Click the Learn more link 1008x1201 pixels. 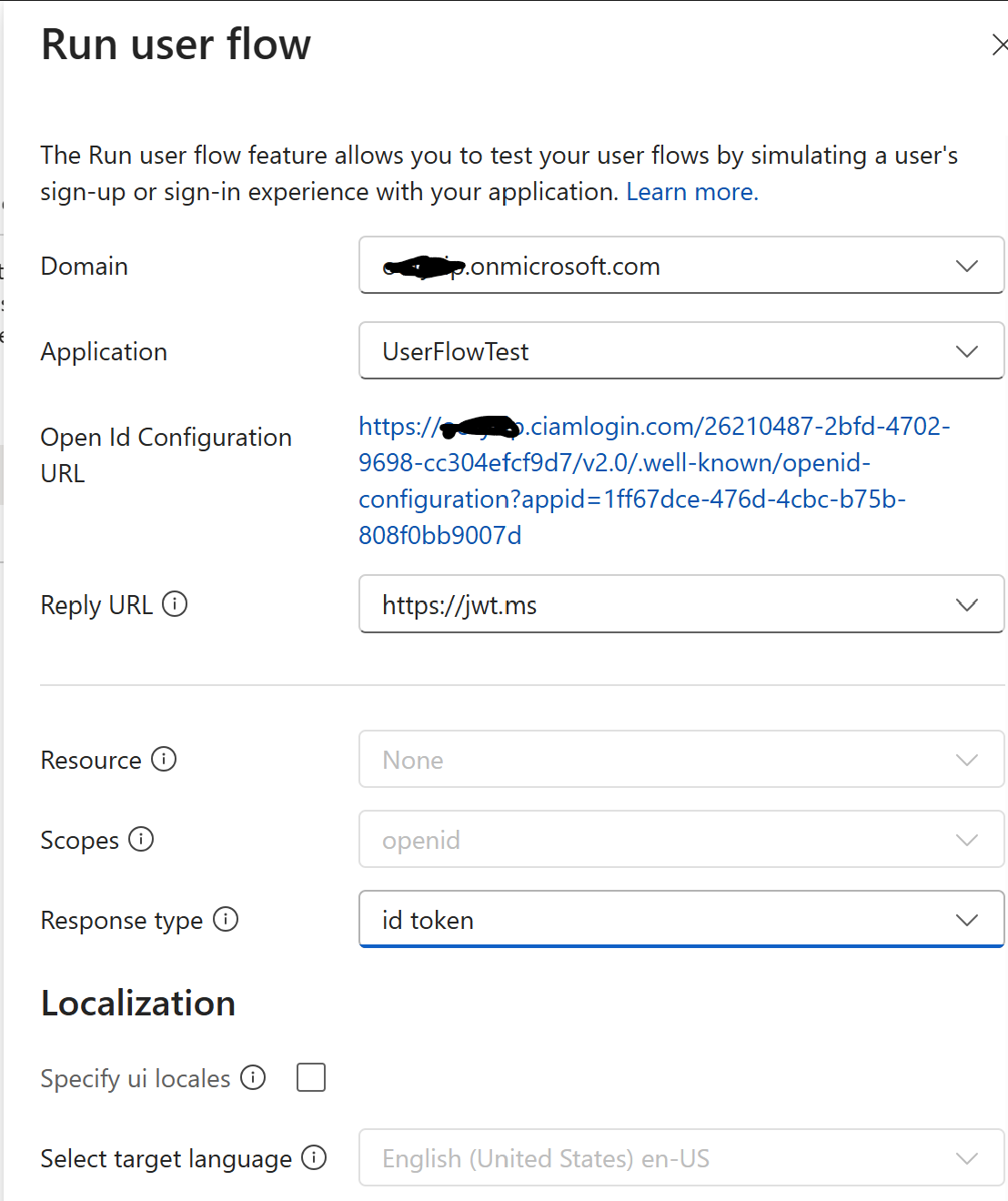pyautogui.click(x=691, y=191)
